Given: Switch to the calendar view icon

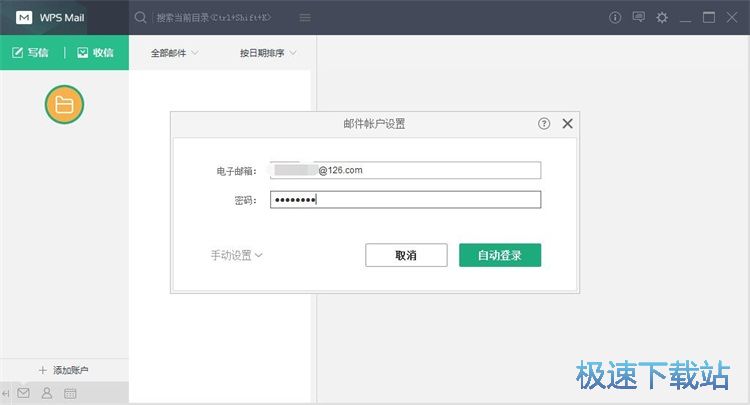Looking at the screenshot, I should tap(70, 394).
